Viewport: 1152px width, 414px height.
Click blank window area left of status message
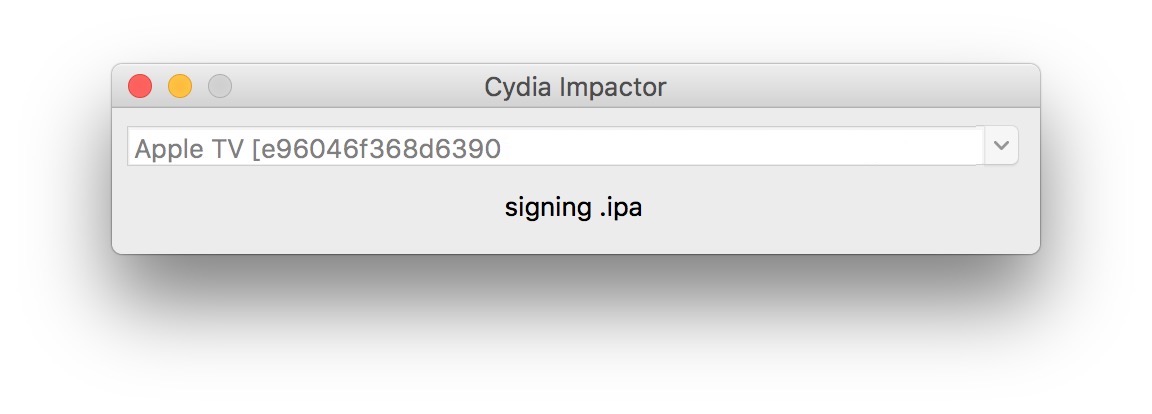(300, 209)
